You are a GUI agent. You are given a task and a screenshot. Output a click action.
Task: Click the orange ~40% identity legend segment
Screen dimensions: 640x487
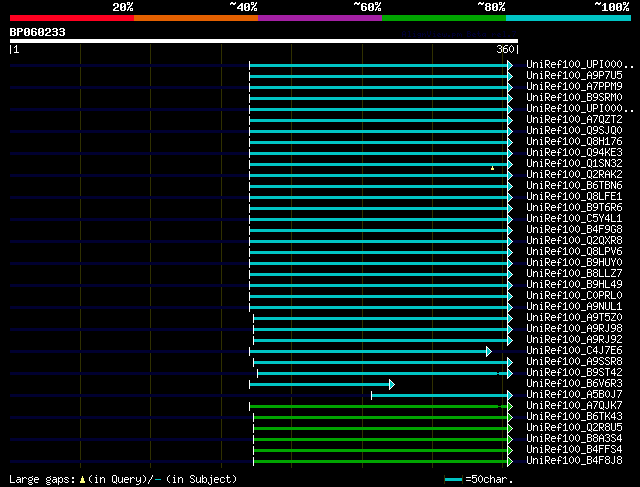(x=196, y=18)
